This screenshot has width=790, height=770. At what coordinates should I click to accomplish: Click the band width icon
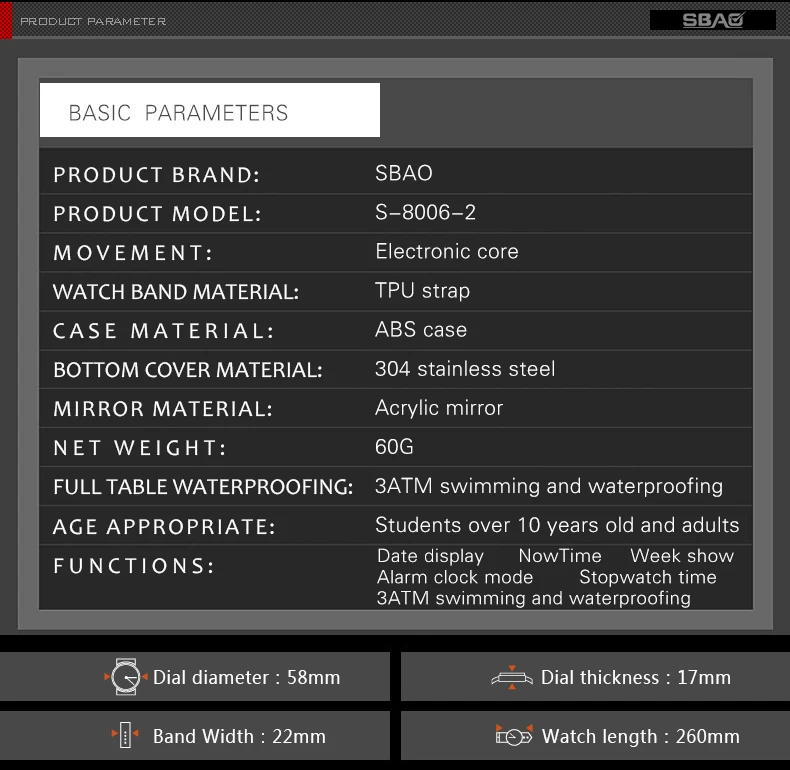(125, 735)
